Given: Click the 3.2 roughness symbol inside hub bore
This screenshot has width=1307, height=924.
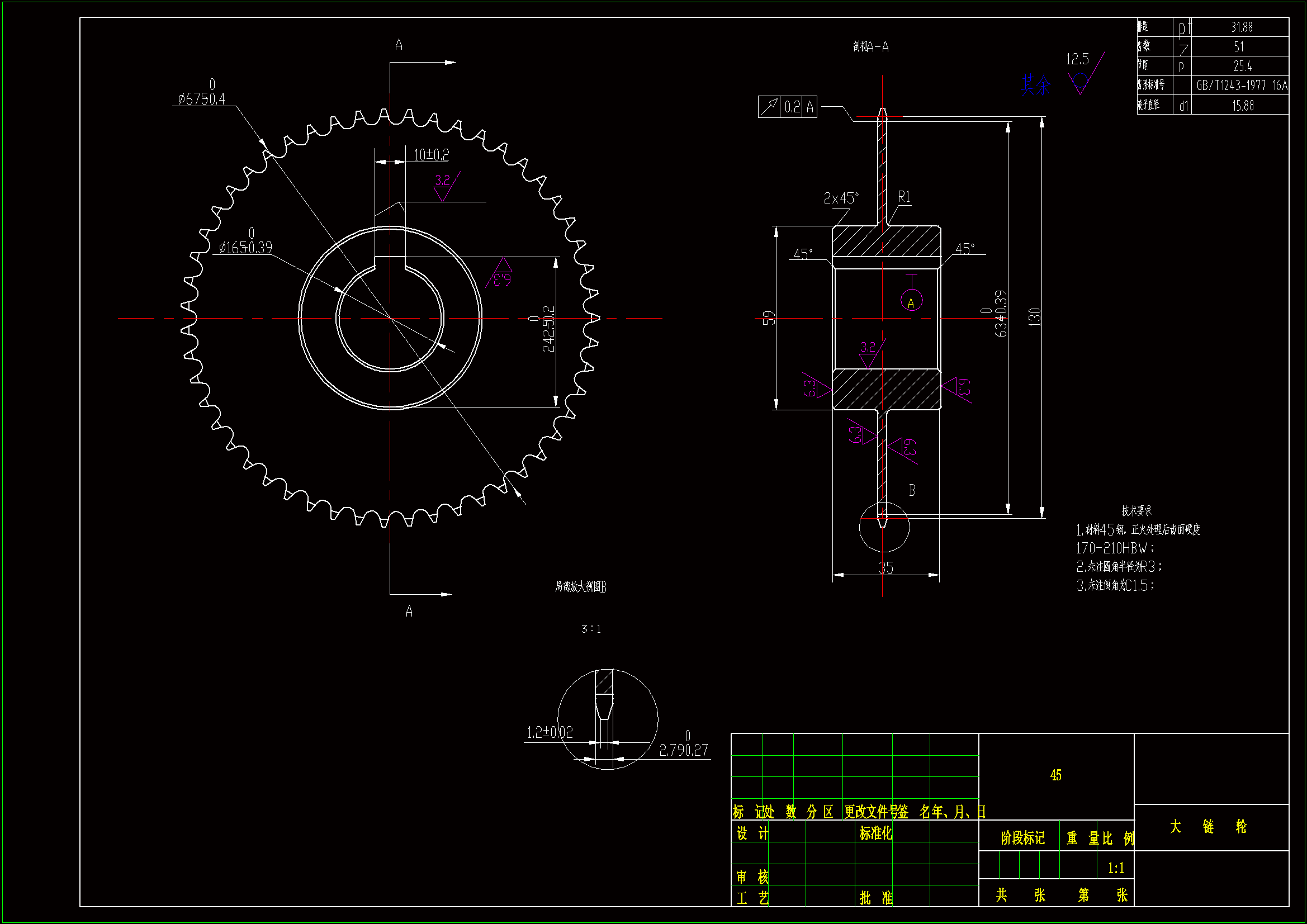Looking at the screenshot, I should coord(869,353).
